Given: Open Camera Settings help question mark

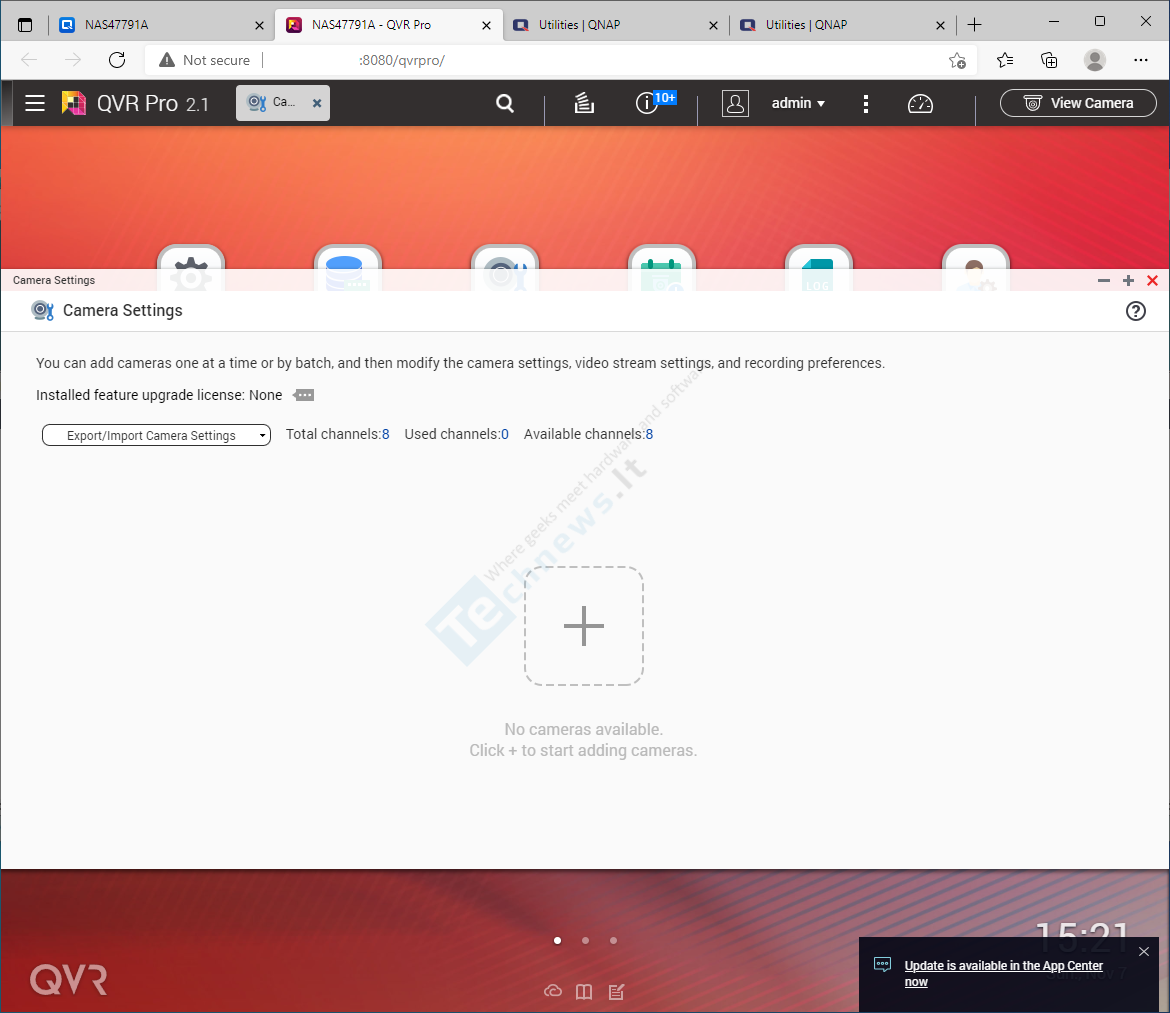Looking at the screenshot, I should coord(1136,311).
